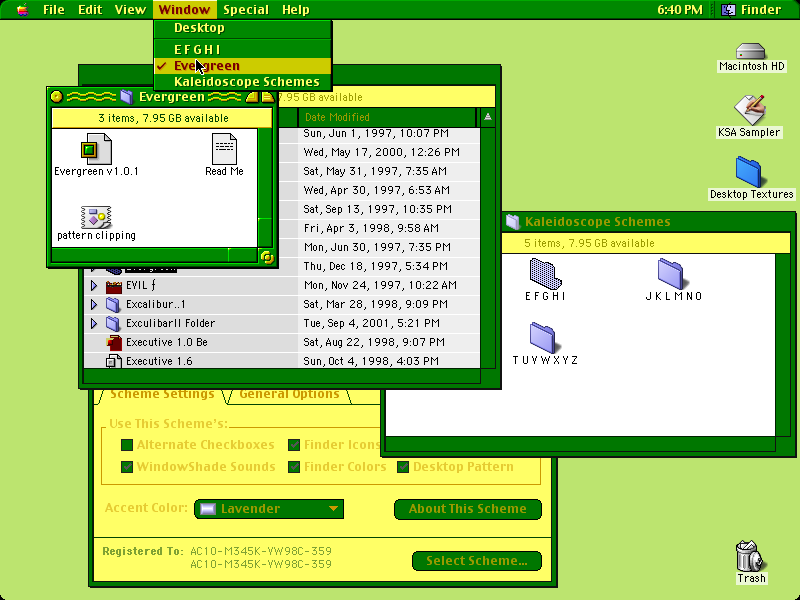Screen dimensions: 800x600
Task: Close the open Window menu via its title
Action: point(184,10)
